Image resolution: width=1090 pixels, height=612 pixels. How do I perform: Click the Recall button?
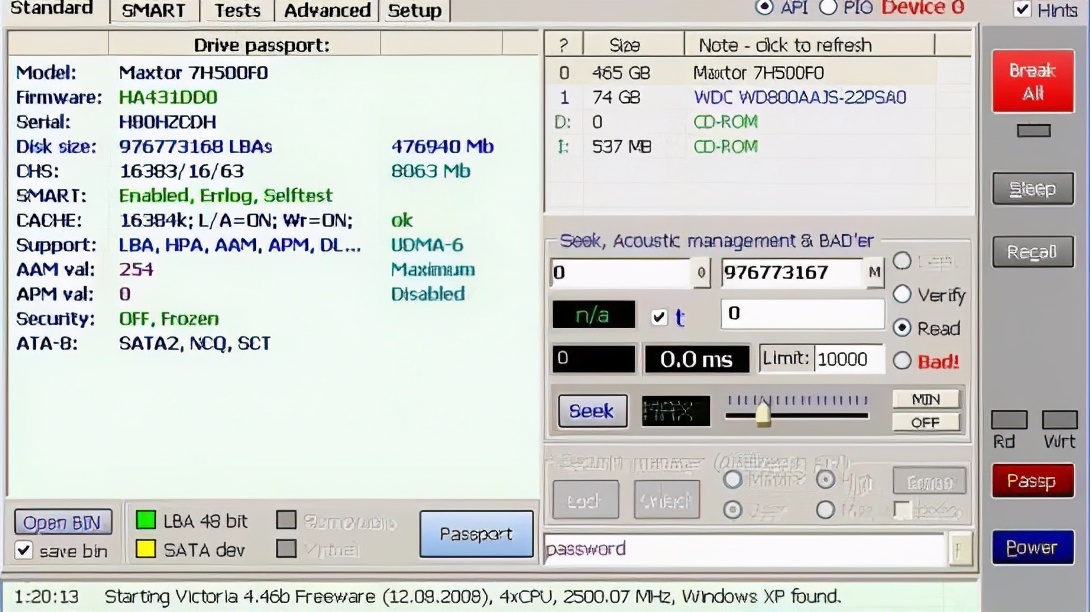pos(1032,252)
